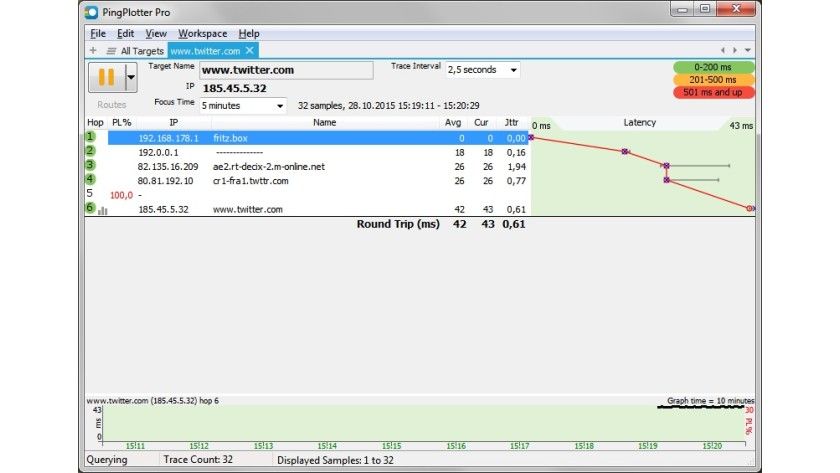Click the hop 3 green circle icon
Image resolution: width=840 pixels, height=473 pixels.
click(91, 165)
